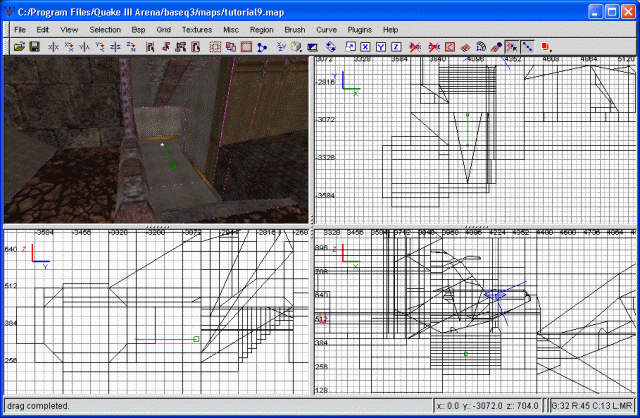Flip selection along the Z axis
This screenshot has height=418, width=640.
pyautogui.click(x=116, y=47)
